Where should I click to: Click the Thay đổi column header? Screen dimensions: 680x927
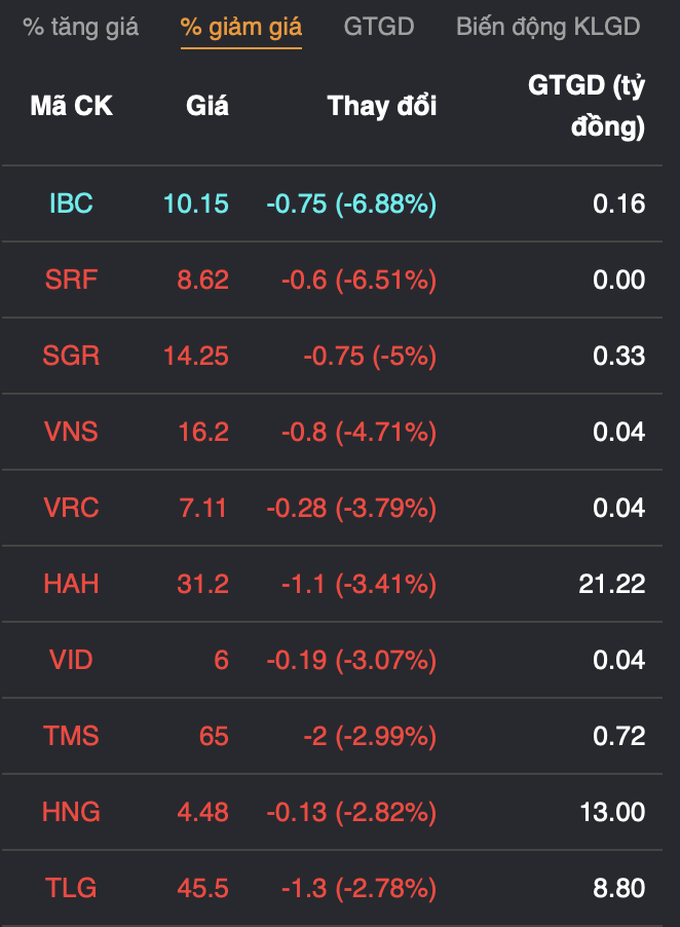click(x=382, y=106)
